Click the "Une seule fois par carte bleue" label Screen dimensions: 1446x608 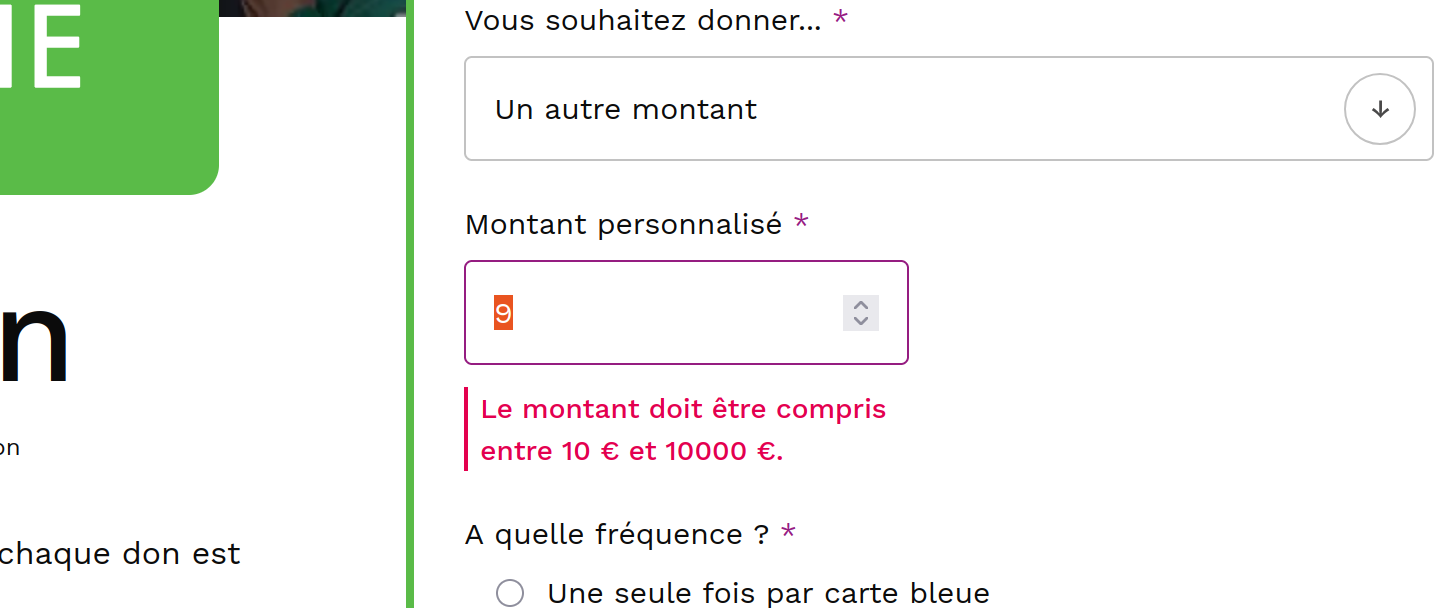click(768, 593)
